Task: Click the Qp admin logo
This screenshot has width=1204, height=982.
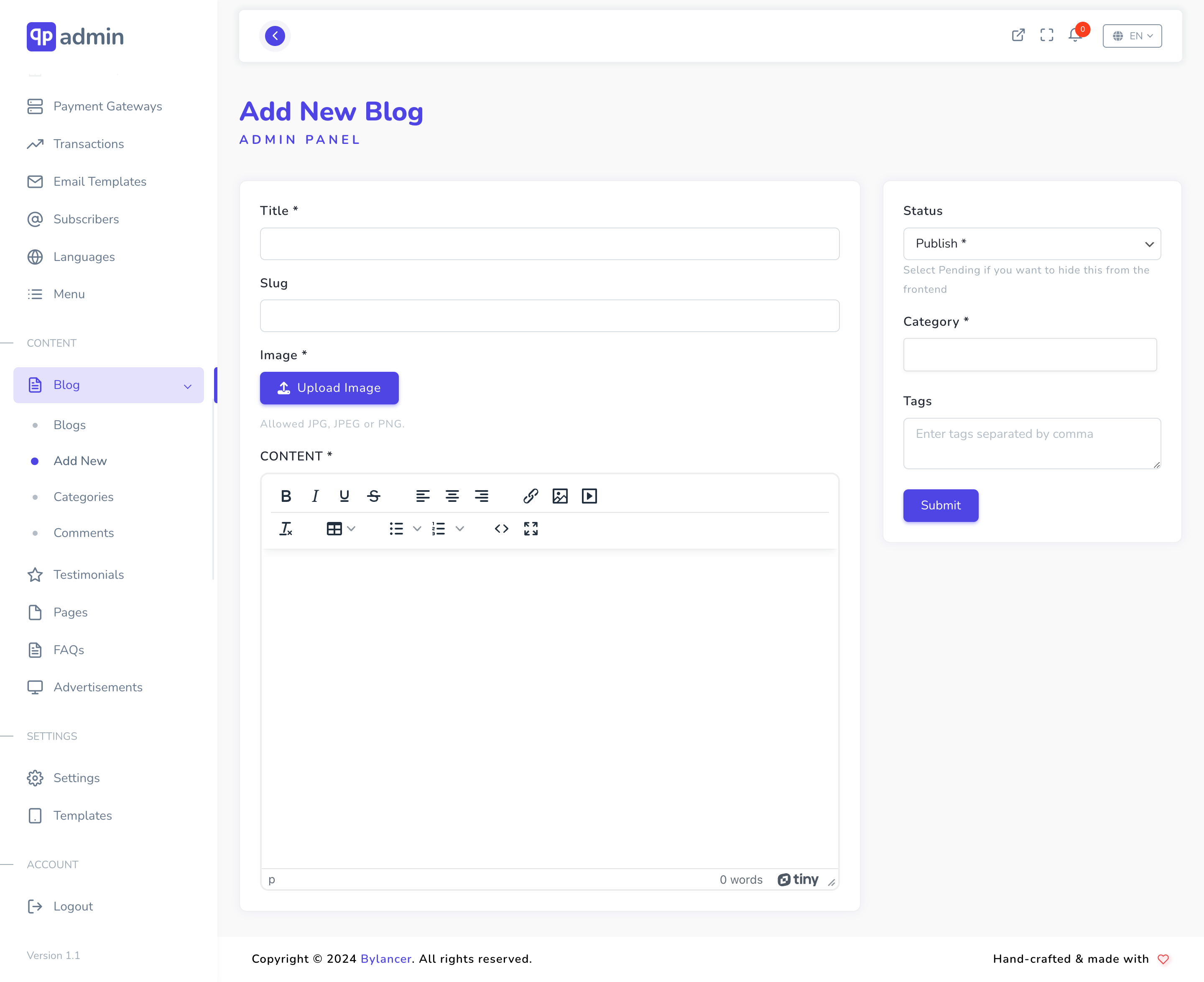Action: 75,37
